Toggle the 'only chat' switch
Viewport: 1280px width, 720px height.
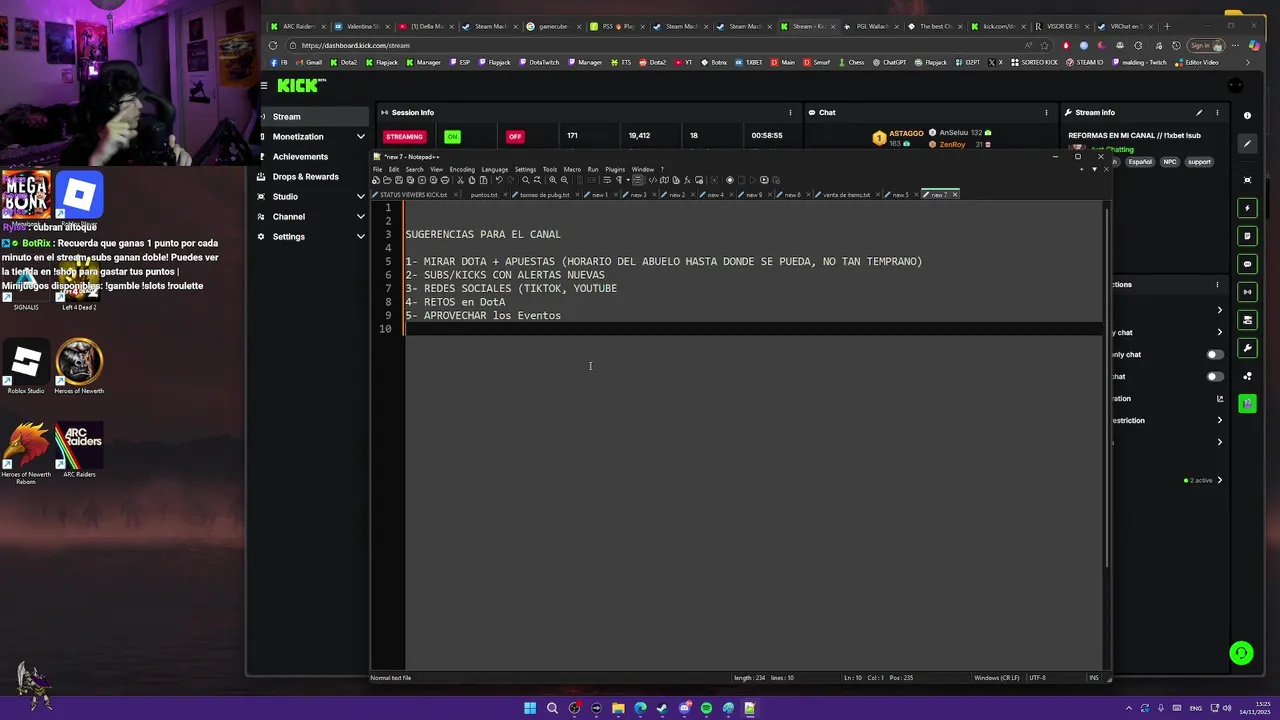pyautogui.click(x=1214, y=354)
